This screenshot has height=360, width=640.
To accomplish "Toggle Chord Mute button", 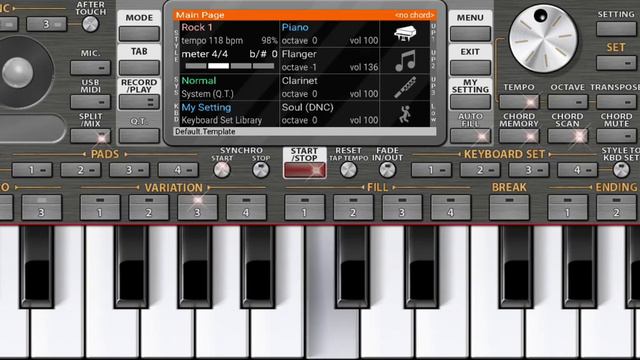I will pos(616,136).
